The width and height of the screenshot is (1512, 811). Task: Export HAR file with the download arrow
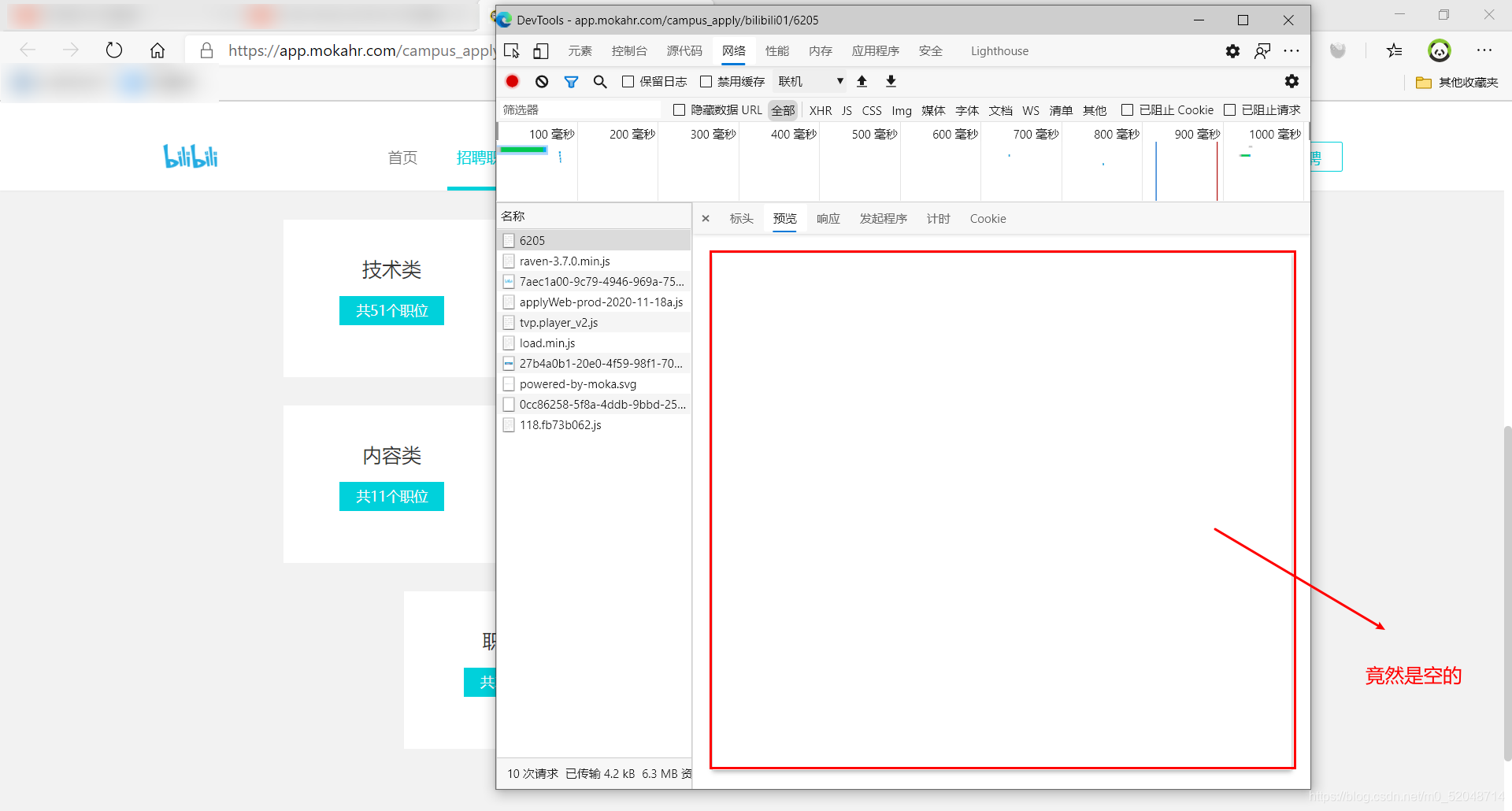(x=891, y=81)
